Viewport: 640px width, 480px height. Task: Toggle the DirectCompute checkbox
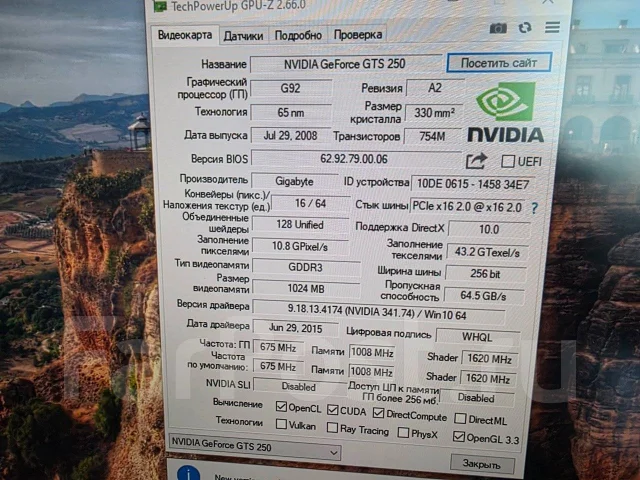point(378,413)
